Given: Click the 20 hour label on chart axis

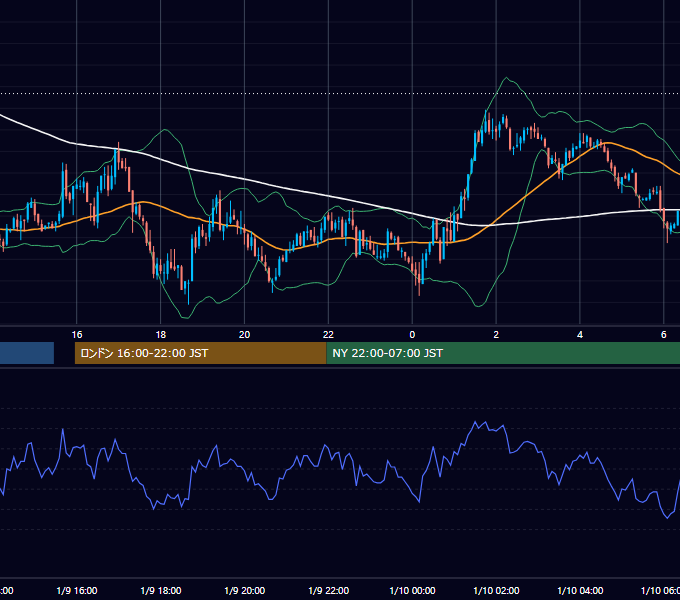Looking at the screenshot, I should (x=245, y=334).
